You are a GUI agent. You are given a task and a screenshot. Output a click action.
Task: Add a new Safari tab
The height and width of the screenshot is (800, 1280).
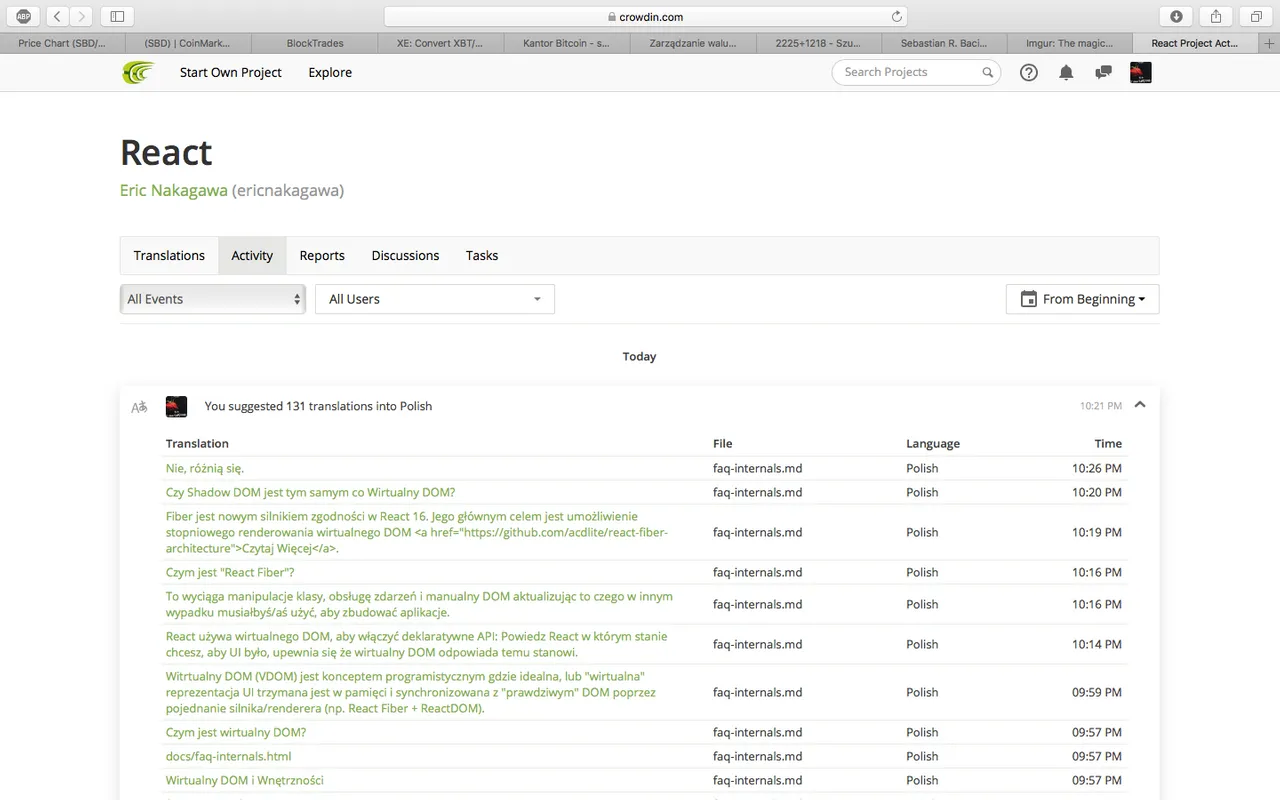click(1270, 43)
